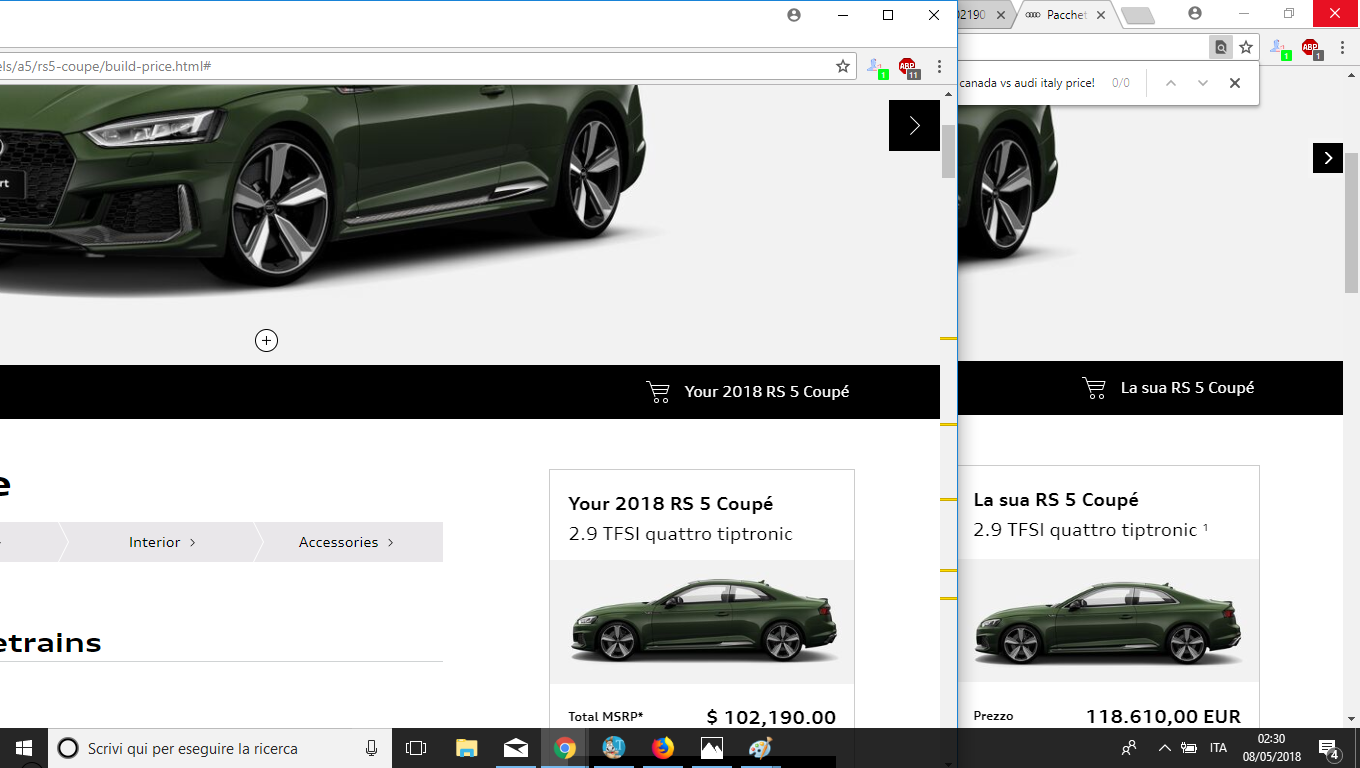Open Firefox from the taskbar
Screen dimensions: 1360x768
click(662, 748)
